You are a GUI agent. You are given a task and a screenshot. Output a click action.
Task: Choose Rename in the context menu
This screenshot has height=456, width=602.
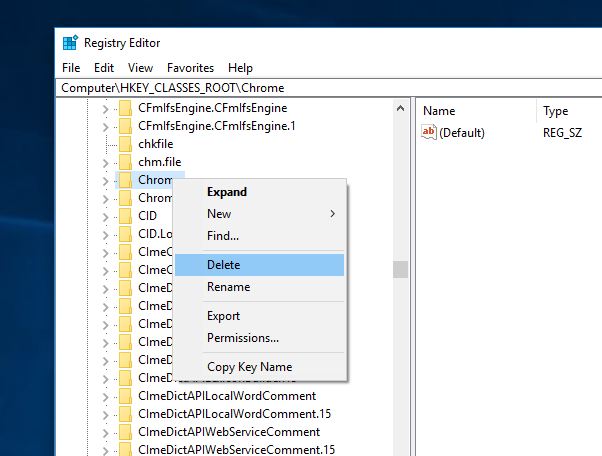pos(259,287)
